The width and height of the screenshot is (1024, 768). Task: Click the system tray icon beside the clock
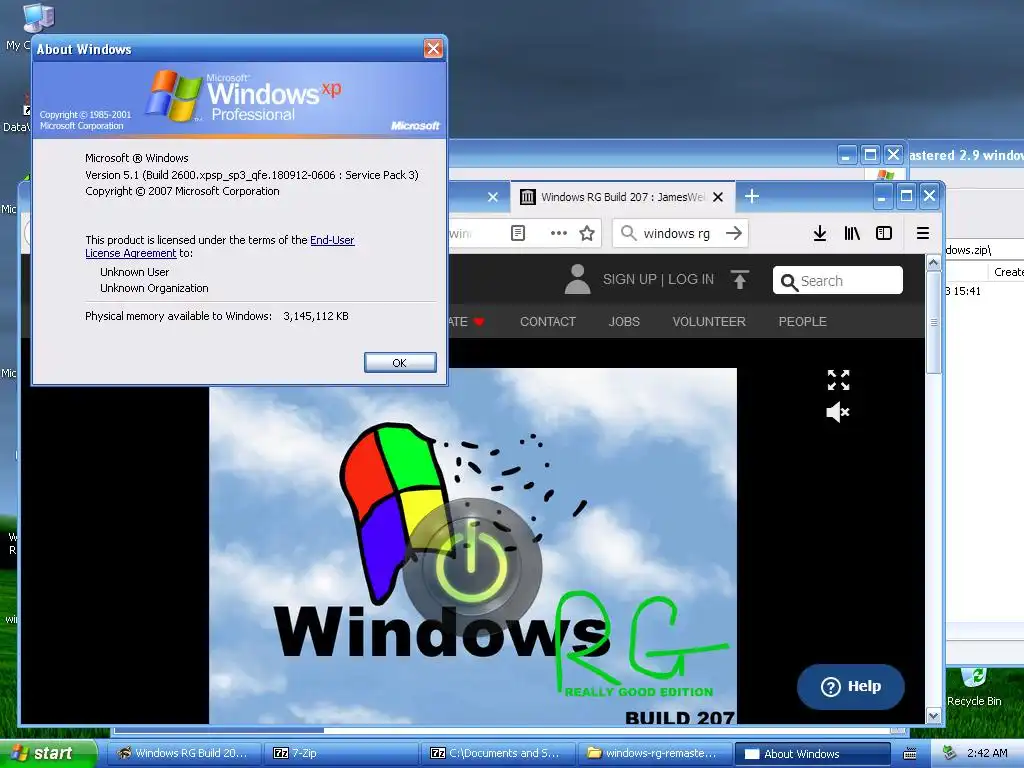pyautogui.click(x=950, y=754)
